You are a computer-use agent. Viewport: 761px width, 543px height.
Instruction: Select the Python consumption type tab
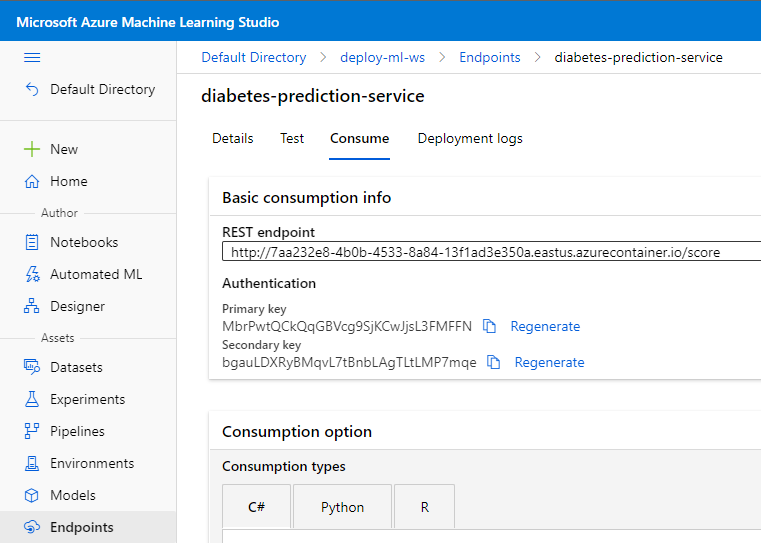click(x=342, y=507)
